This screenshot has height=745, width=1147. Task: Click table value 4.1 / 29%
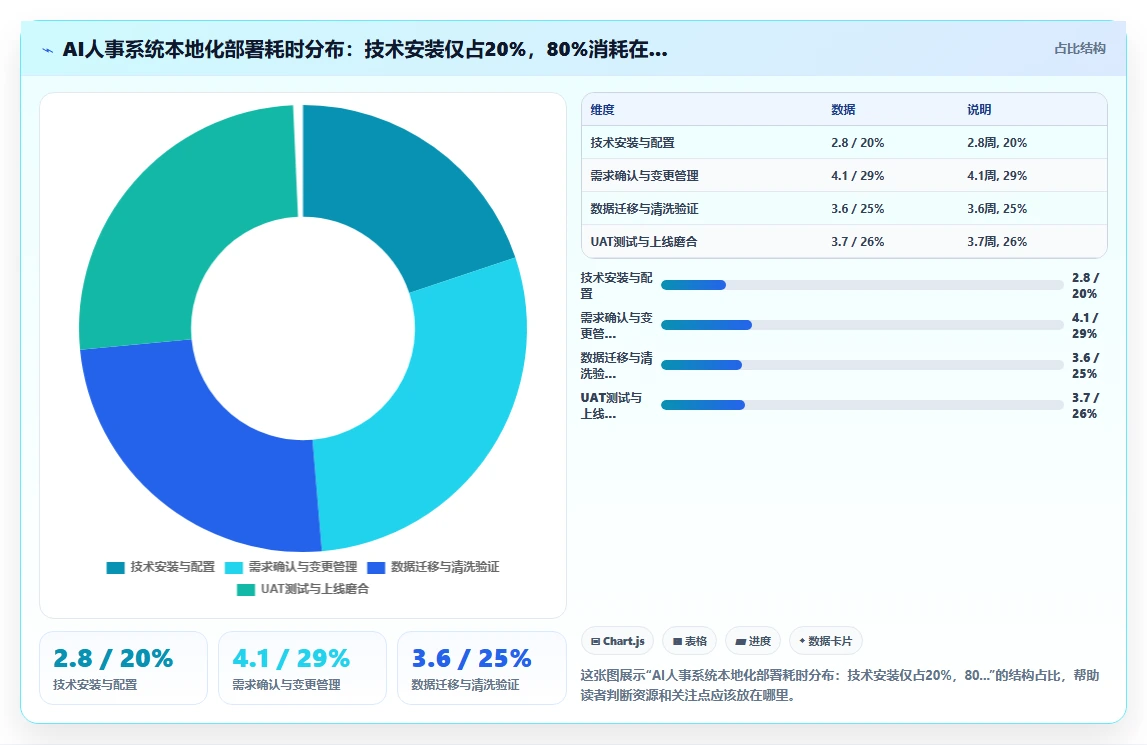coord(857,176)
